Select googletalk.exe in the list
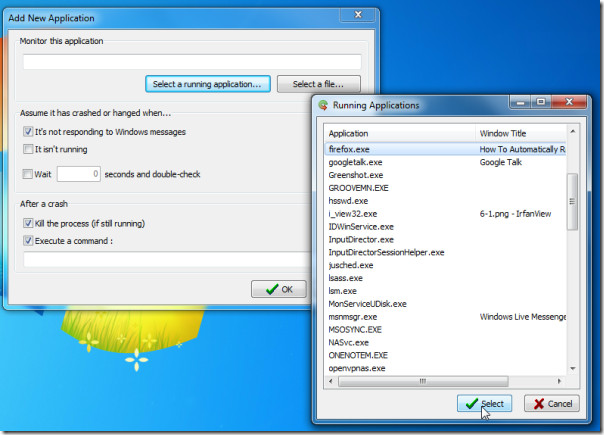The width and height of the screenshot is (604, 435). (x=445, y=162)
